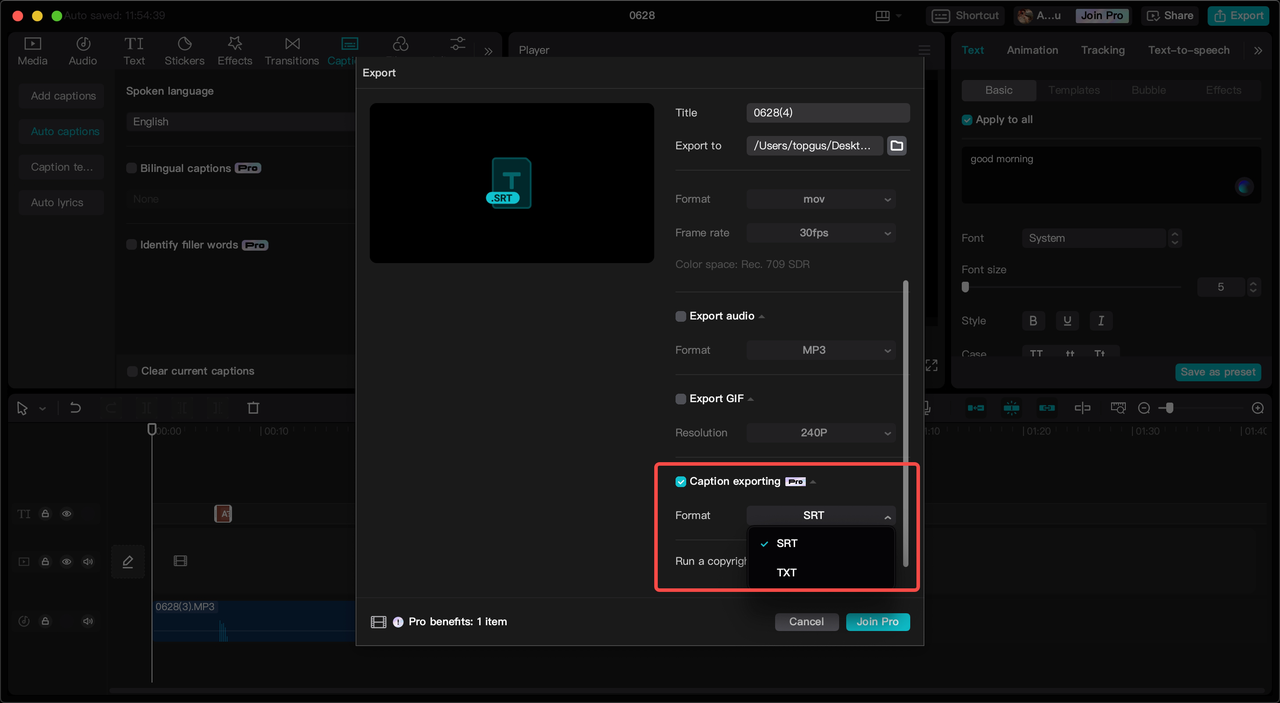Viewport: 1280px width, 703px height.
Task: Choose the Select arrow tool in timeline toolbar
Action: coord(23,408)
